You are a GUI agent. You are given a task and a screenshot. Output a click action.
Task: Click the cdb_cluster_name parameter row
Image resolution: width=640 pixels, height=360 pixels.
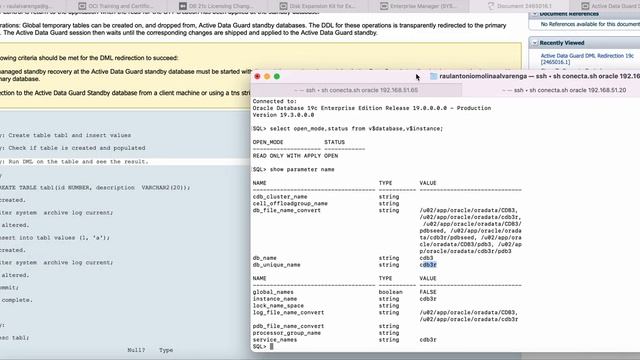326,197
